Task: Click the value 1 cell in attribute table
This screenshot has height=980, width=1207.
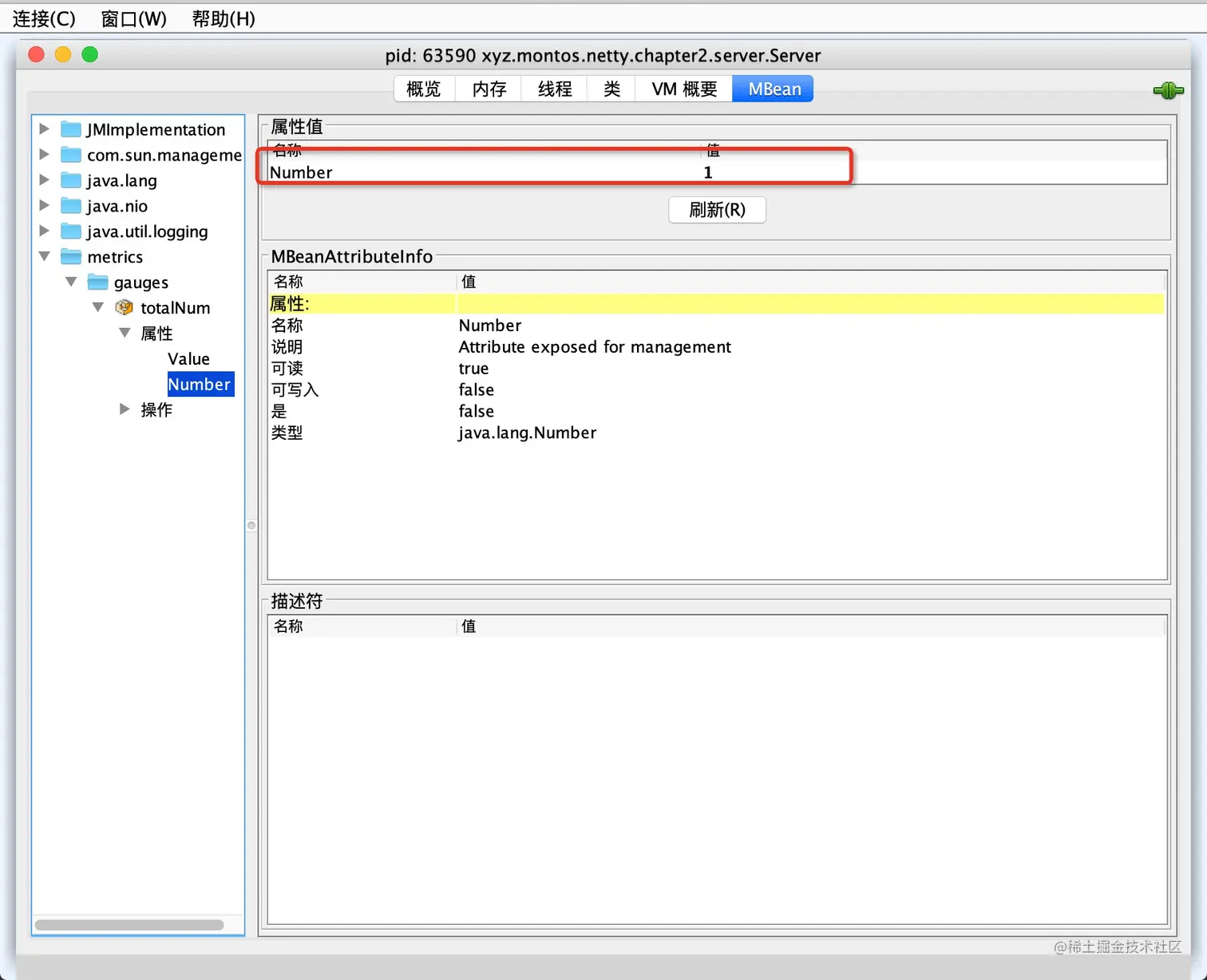Action: point(708,172)
